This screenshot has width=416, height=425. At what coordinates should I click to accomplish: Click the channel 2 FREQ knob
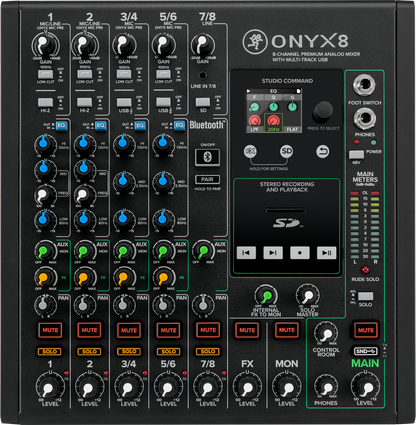84,194
